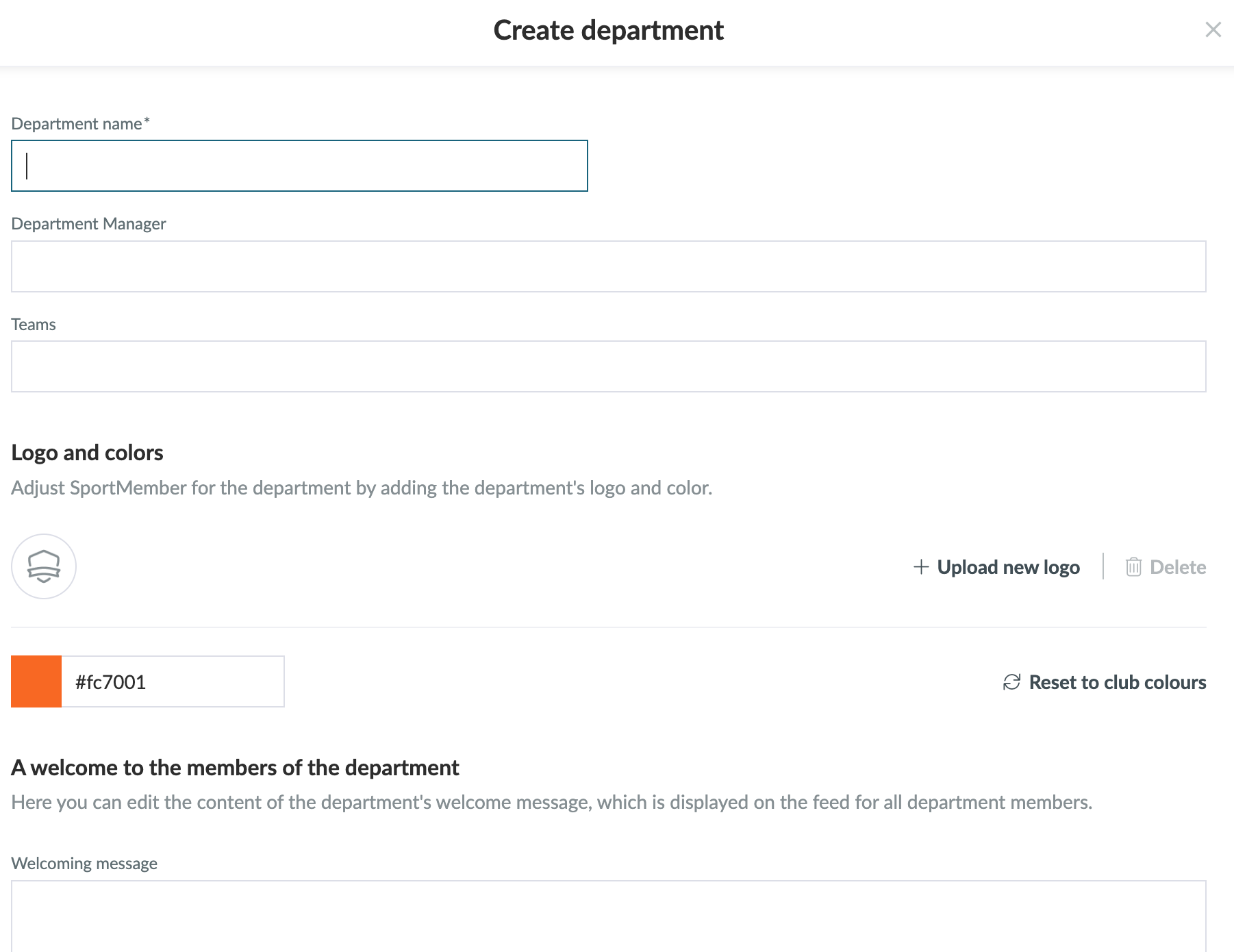This screenshot has height=952, width=1234.
Task: Open the Department Manager selection field
Action: pos(608,266)
